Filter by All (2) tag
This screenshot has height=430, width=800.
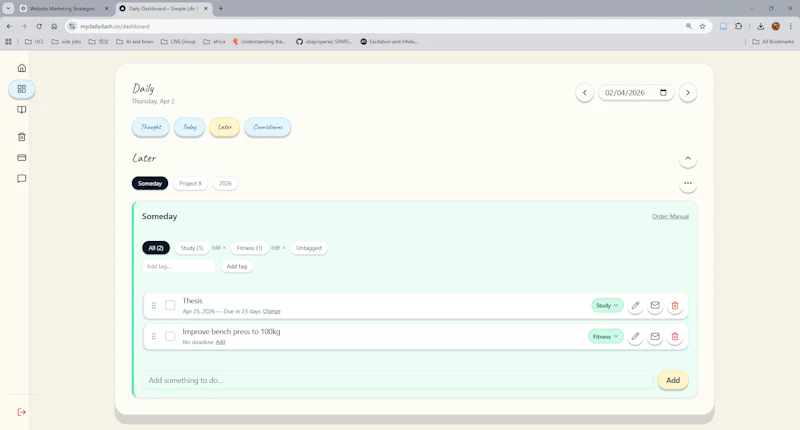tap(156, 248)
